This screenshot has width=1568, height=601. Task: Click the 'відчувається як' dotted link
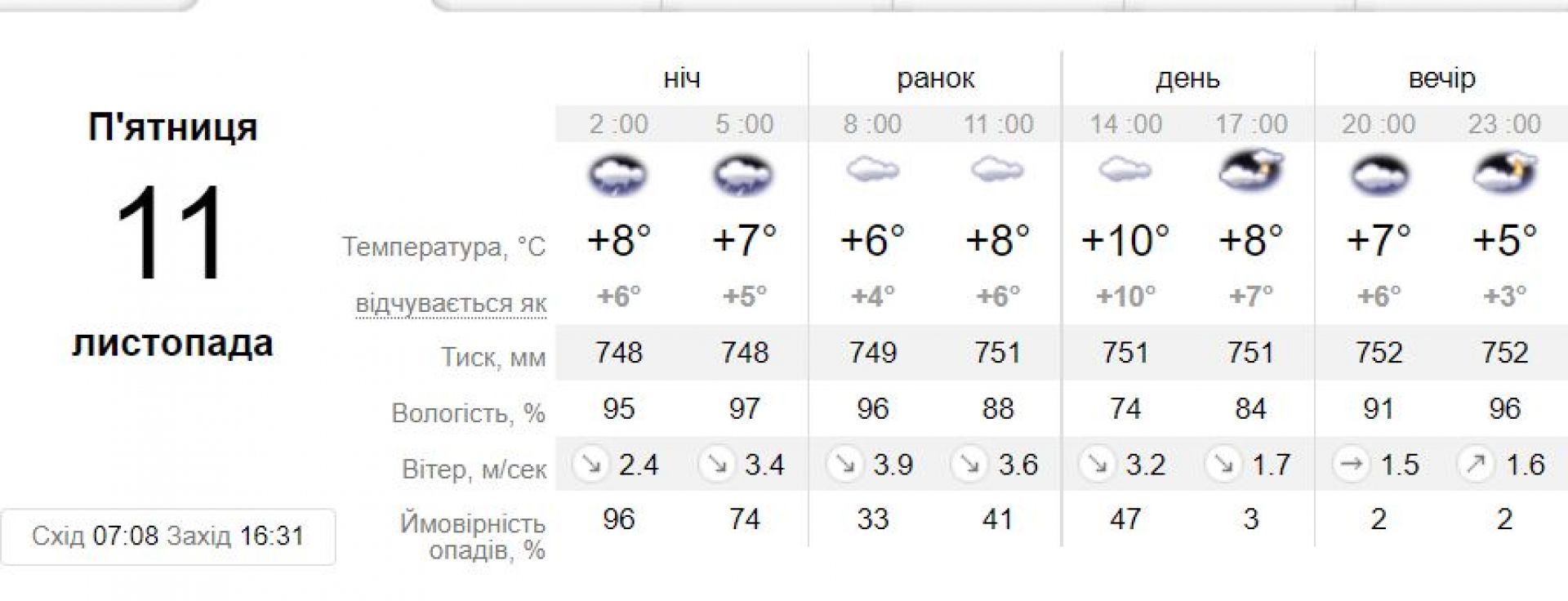click(451, 304)
